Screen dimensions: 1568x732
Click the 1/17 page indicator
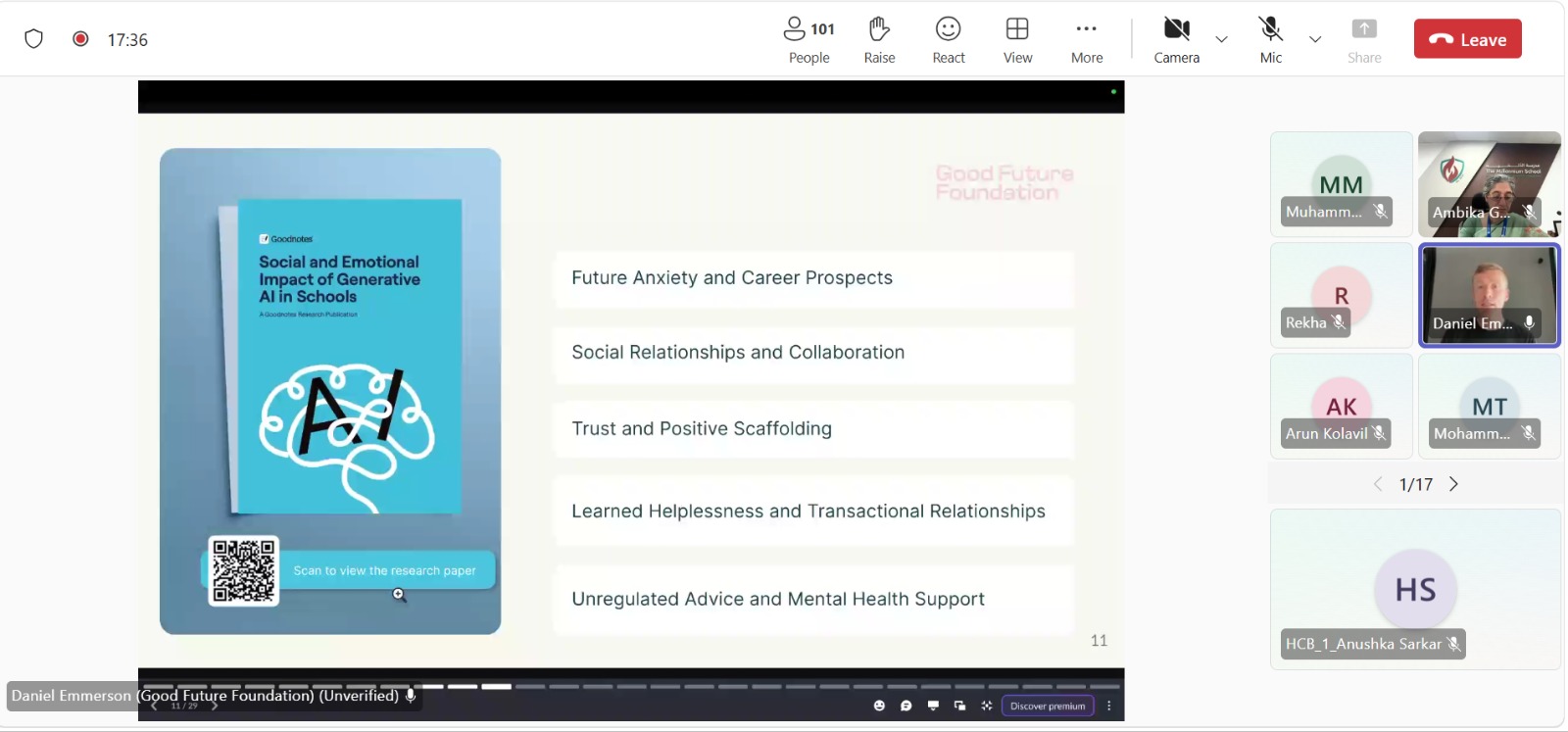[x=1416, y=484]
